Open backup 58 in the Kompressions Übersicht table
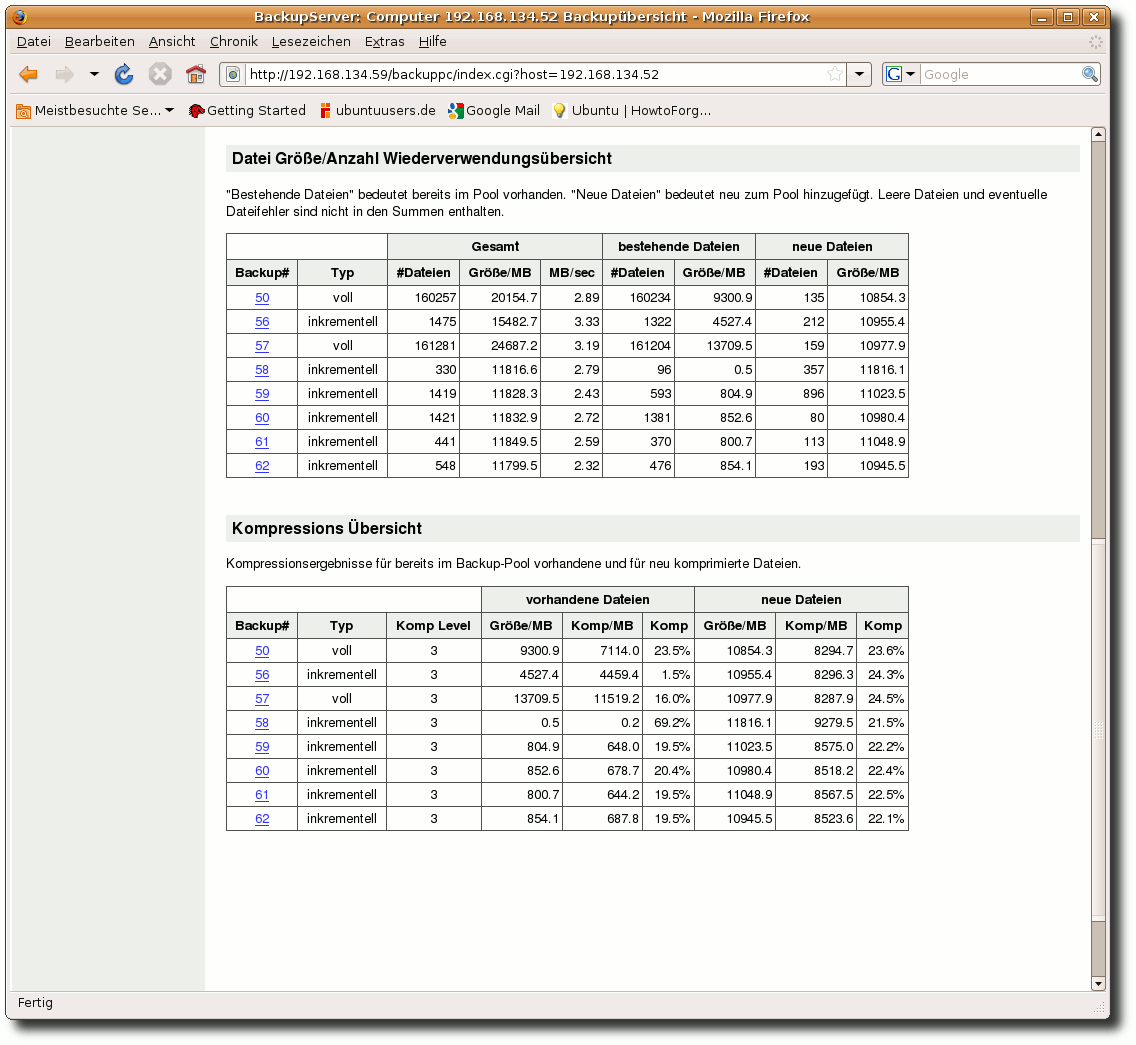1136x1045 pixels. click(x=262, y=723)
